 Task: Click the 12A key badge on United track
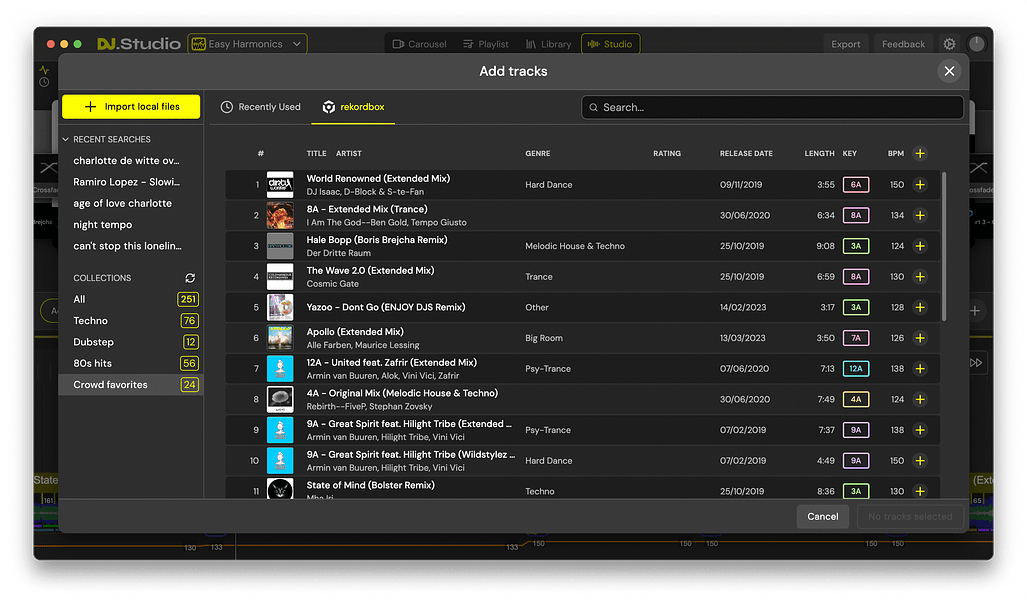[x=856, y=369]
